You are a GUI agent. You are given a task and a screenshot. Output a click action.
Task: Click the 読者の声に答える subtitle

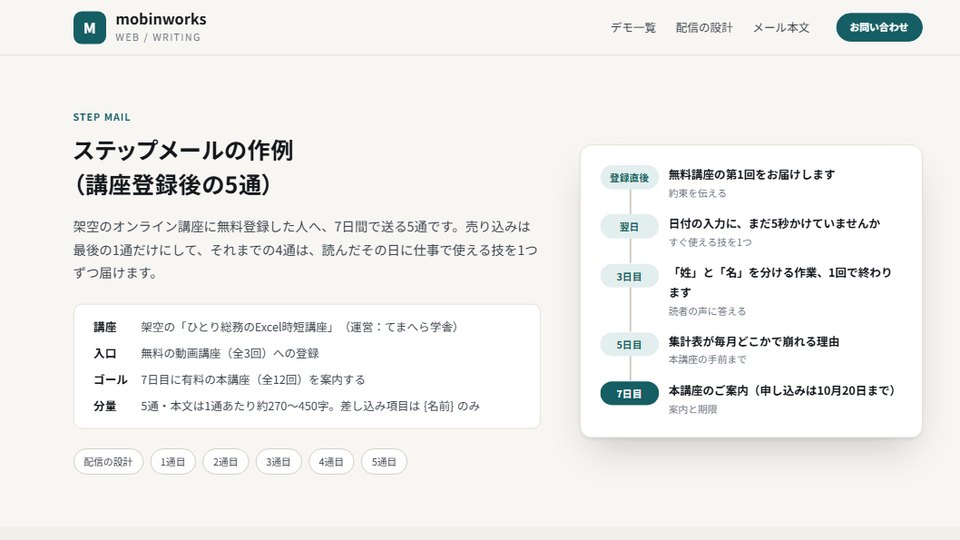[707, 311]
